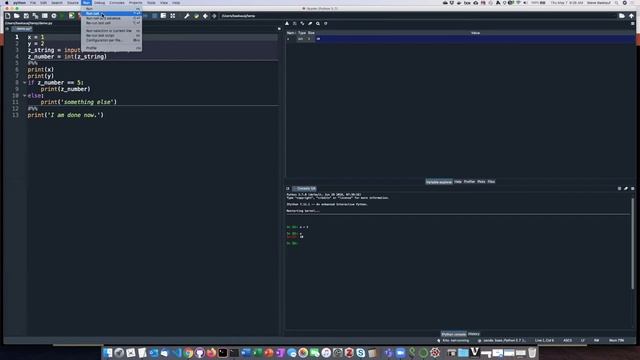Click the Forward arrow toolbar icon
The image size is (640, 360).
[214, 16]
